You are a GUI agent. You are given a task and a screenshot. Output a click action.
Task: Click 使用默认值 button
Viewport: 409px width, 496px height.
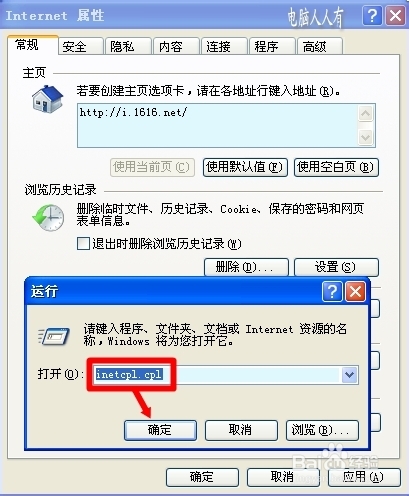245,167
